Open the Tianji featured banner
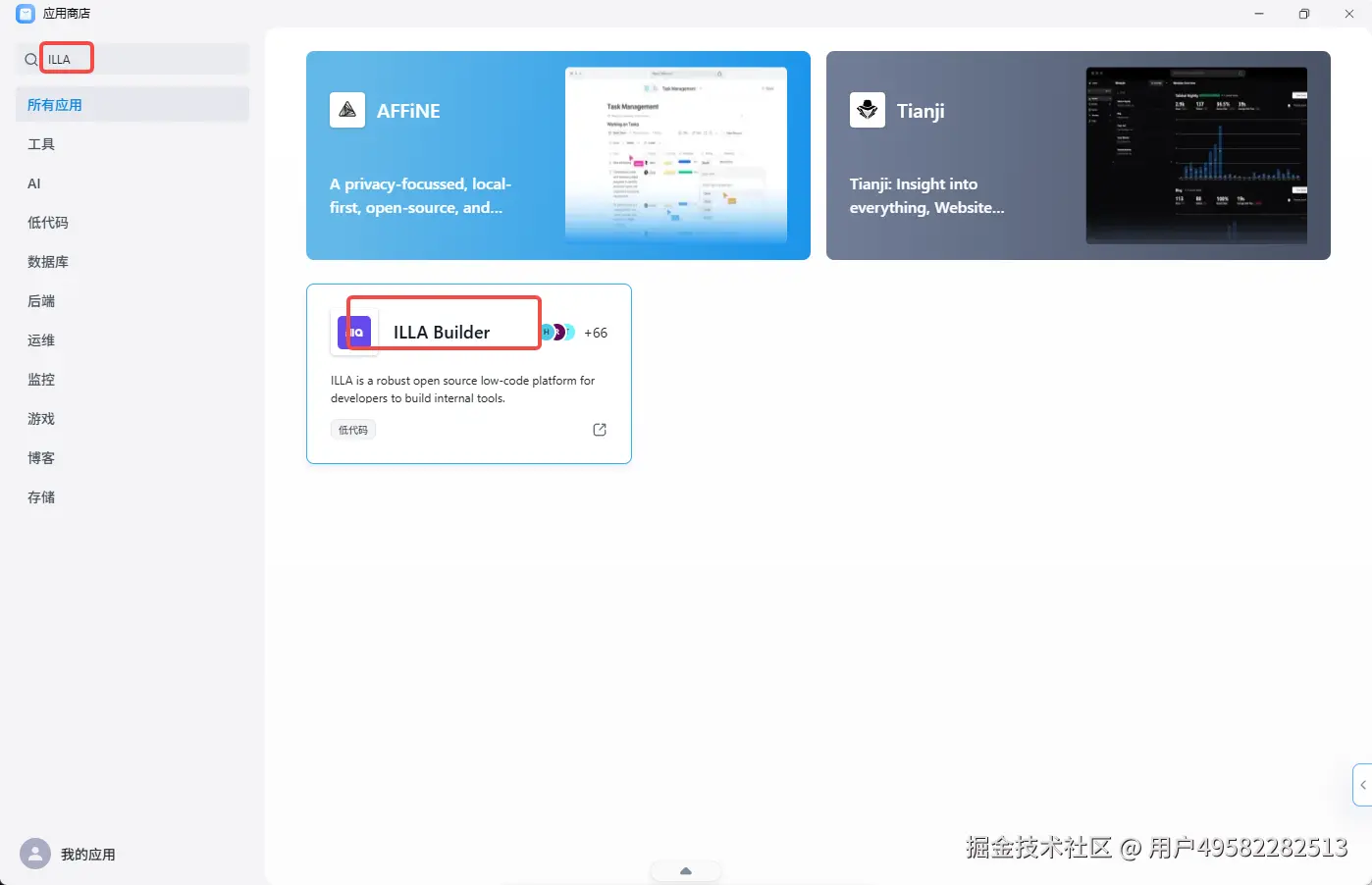This screenshot has height=885, width=1372. click(x=1078, y=155)
